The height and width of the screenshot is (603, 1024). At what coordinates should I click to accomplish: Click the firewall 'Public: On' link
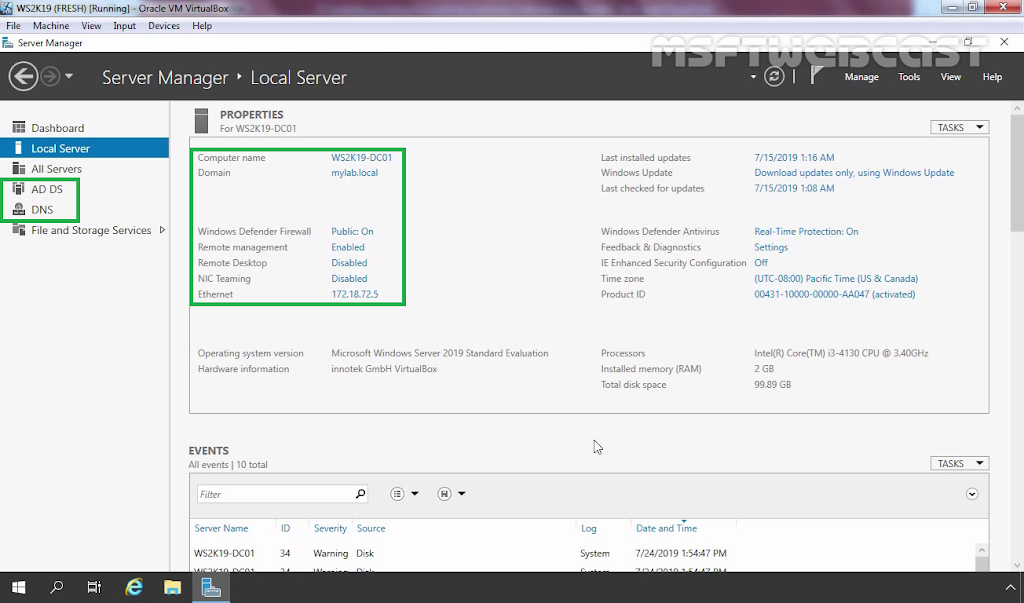tap(352, 231)
